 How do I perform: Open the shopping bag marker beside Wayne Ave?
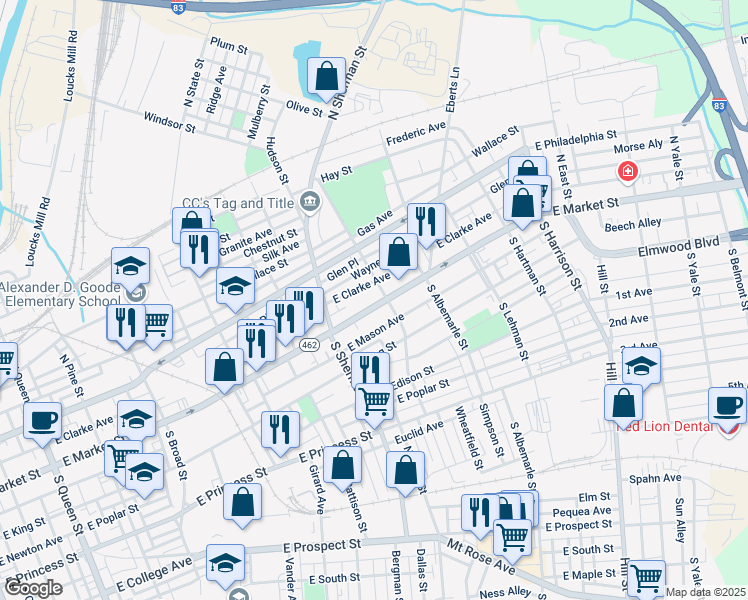(398, 252)
